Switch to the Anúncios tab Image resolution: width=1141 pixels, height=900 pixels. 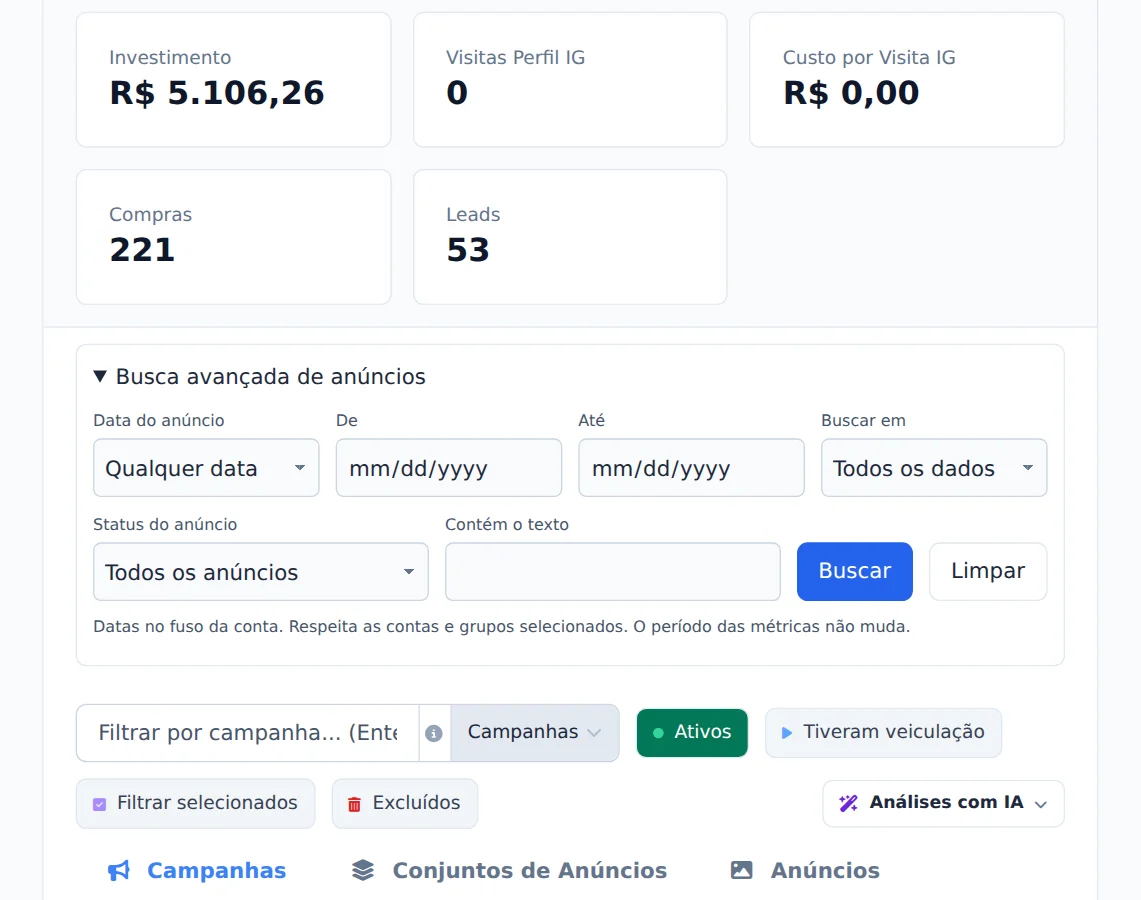pos(805,870)
